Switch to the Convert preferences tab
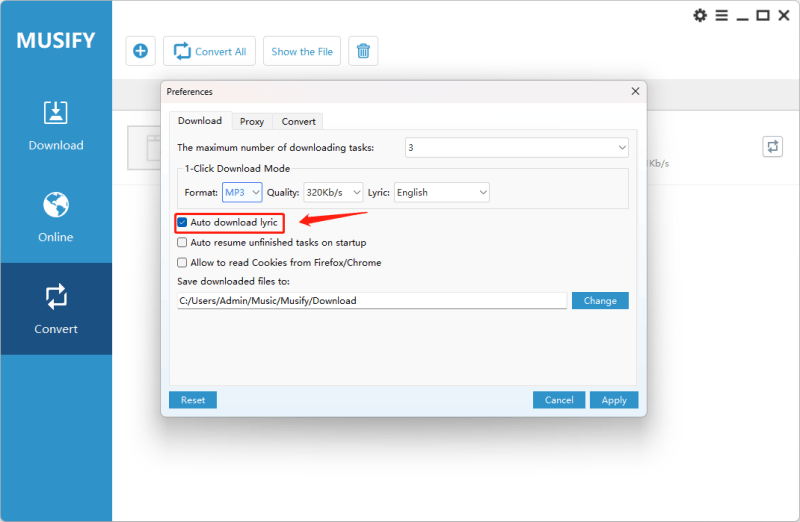 298,121
